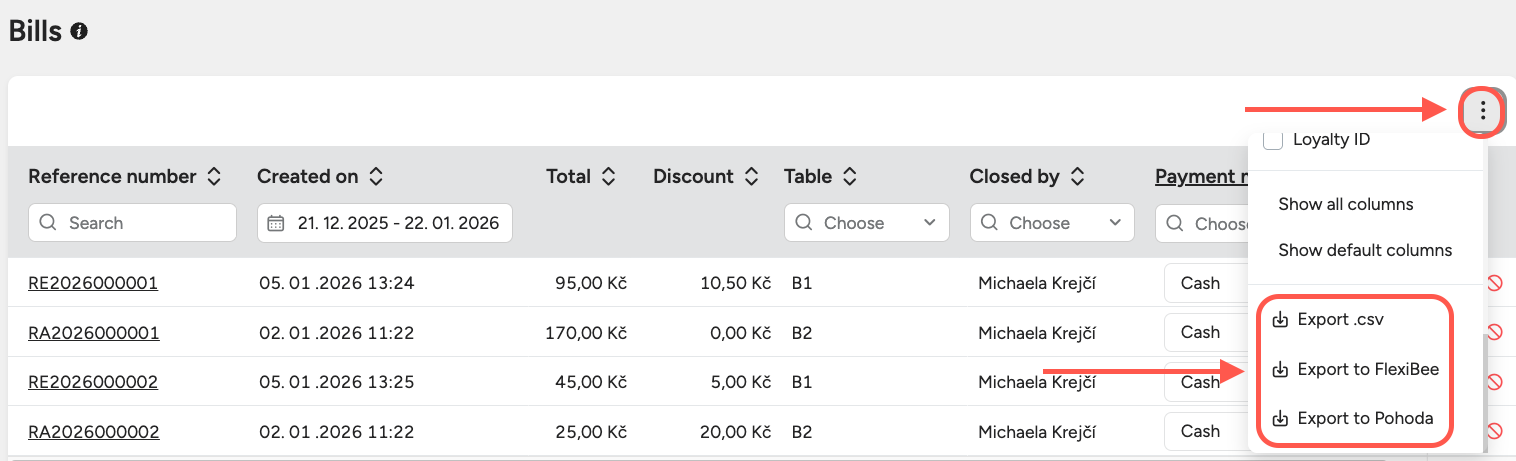Open the Created on date range picker
The height and width of the screenshot is (461, 1516).
point(385,223)
